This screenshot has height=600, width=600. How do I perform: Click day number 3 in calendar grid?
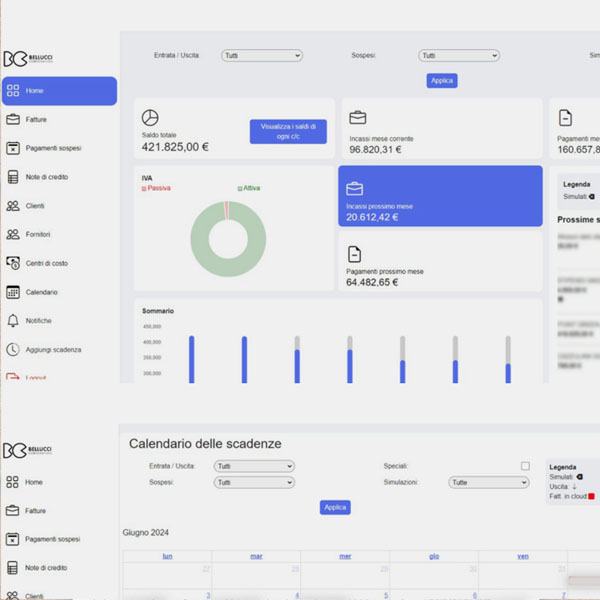(x=208, y=595)
